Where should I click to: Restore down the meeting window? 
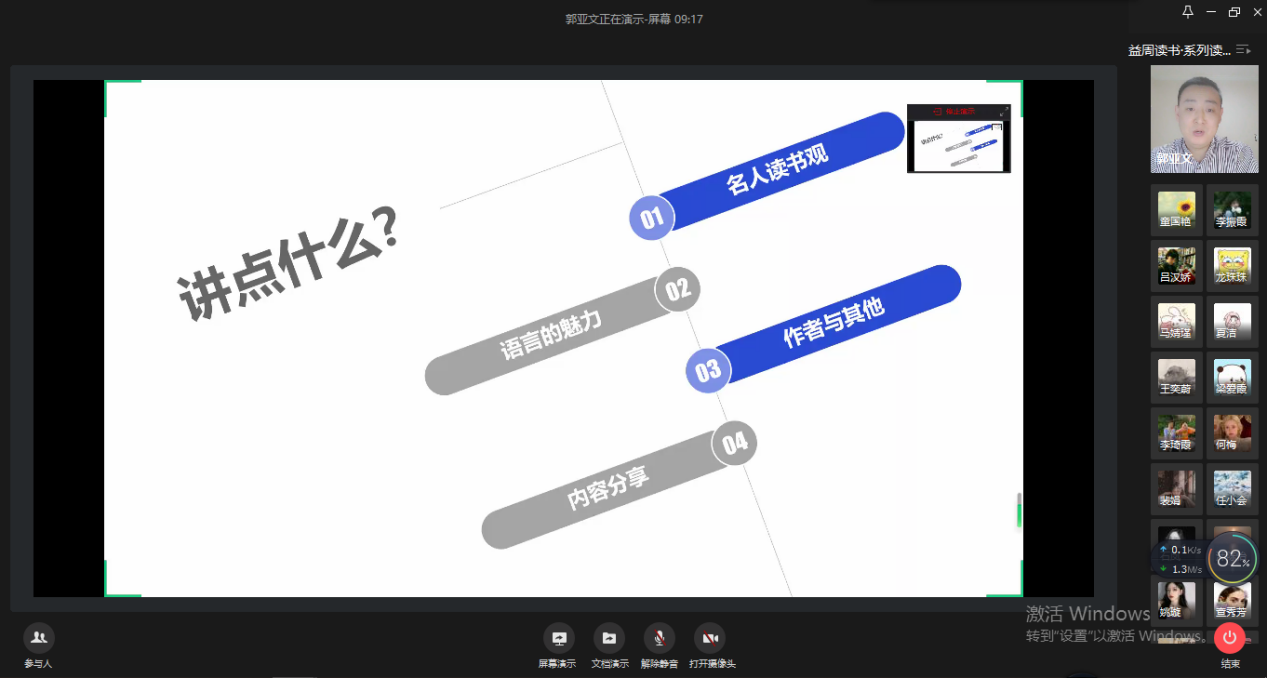[1234, 12]
